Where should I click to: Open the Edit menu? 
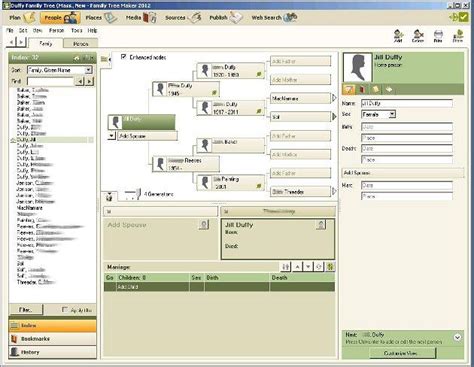pyautogui.click(x=23, y=30)
